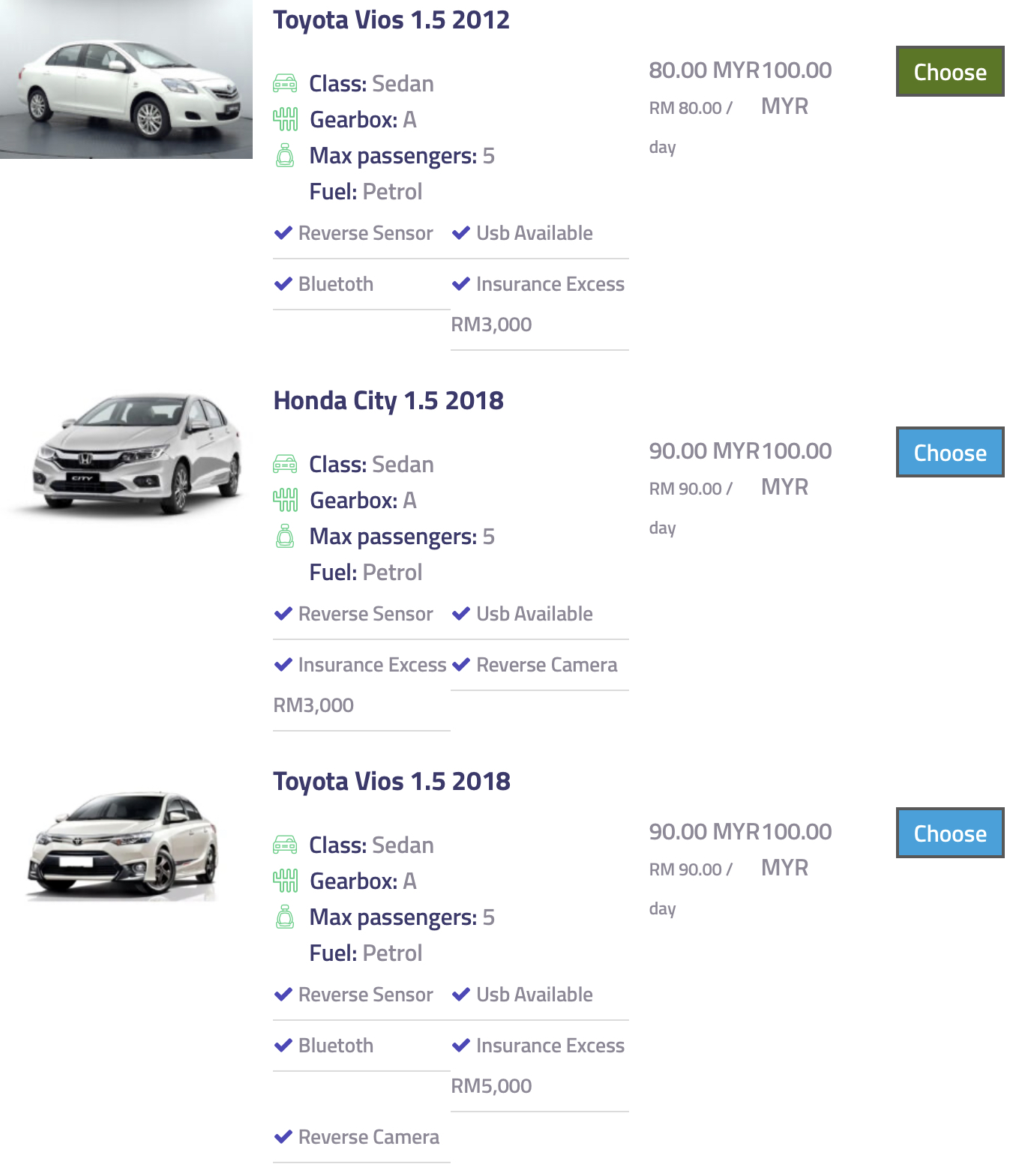Click the white Toyota Vios 2012 photo
Image resolution: width=1025 pixels, height=1176 pixels.
pos(126,79)
